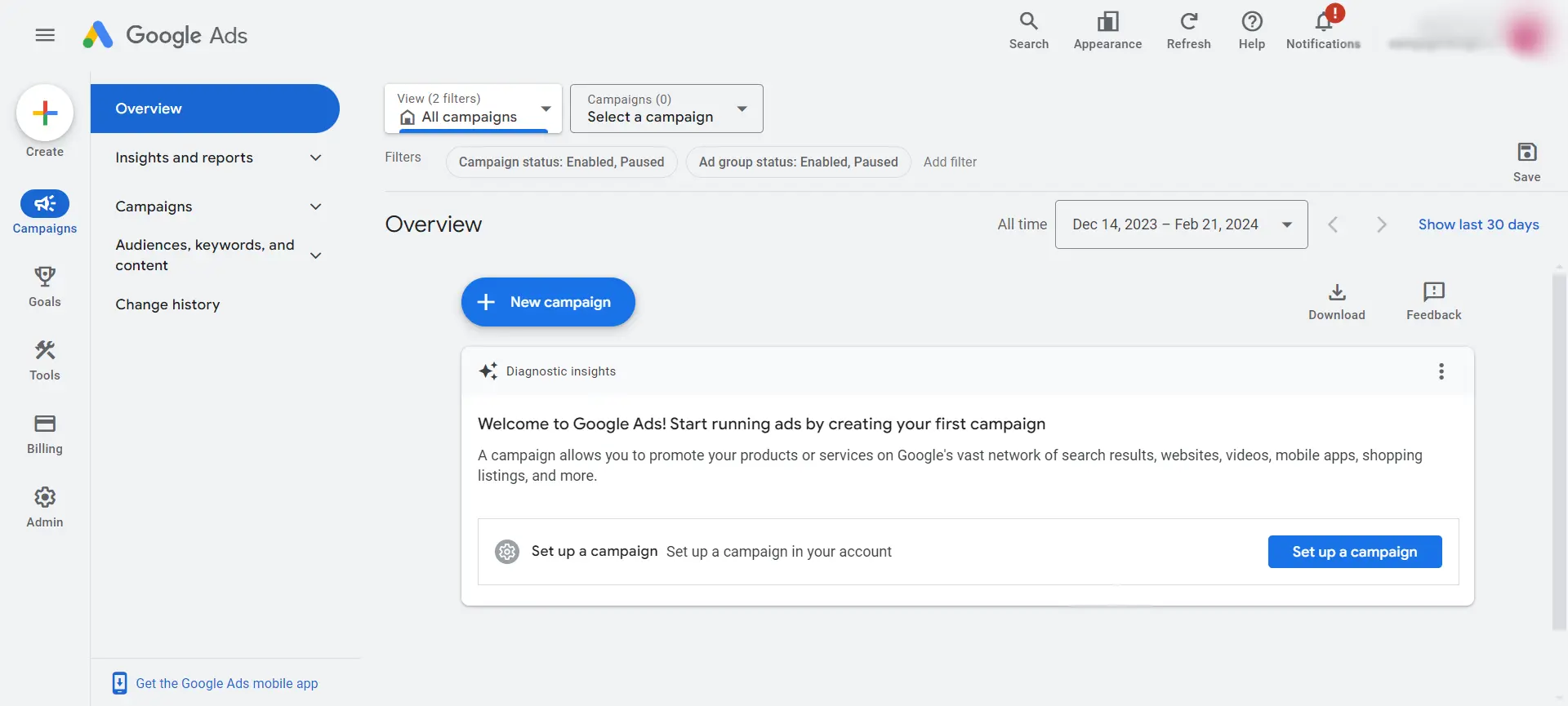
Task: Edit Ad group status filter chip
Action: (x=798, y=162)
